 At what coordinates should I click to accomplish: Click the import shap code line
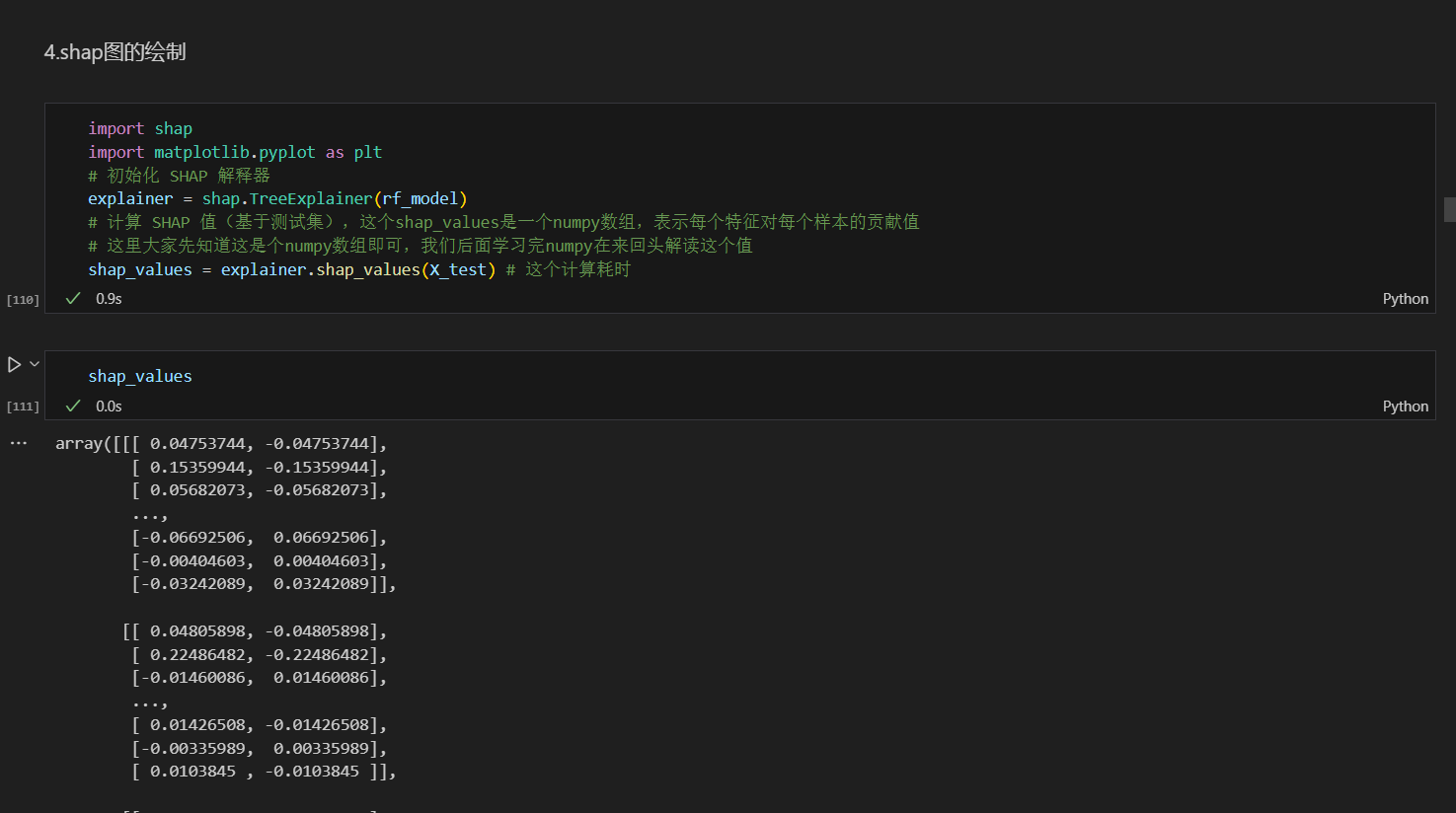pos(140,127)
